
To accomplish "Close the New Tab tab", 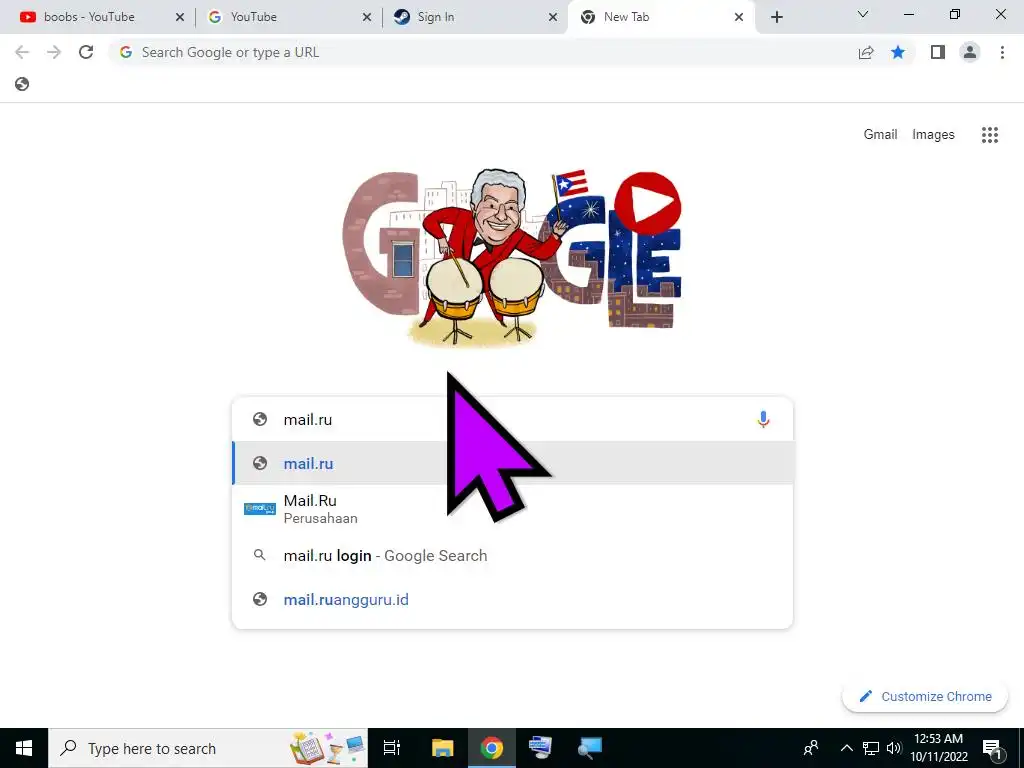I will [739, 17].
